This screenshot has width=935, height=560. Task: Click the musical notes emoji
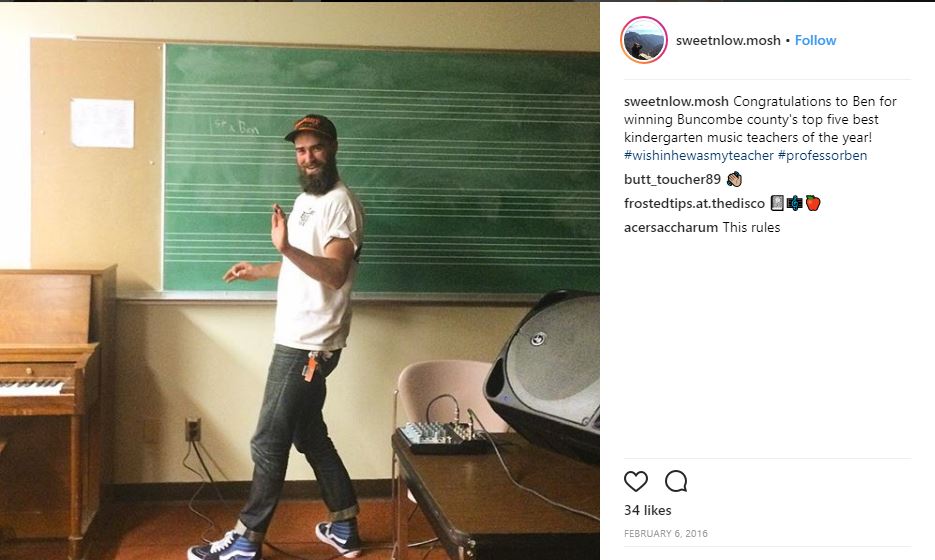point(794,203)
